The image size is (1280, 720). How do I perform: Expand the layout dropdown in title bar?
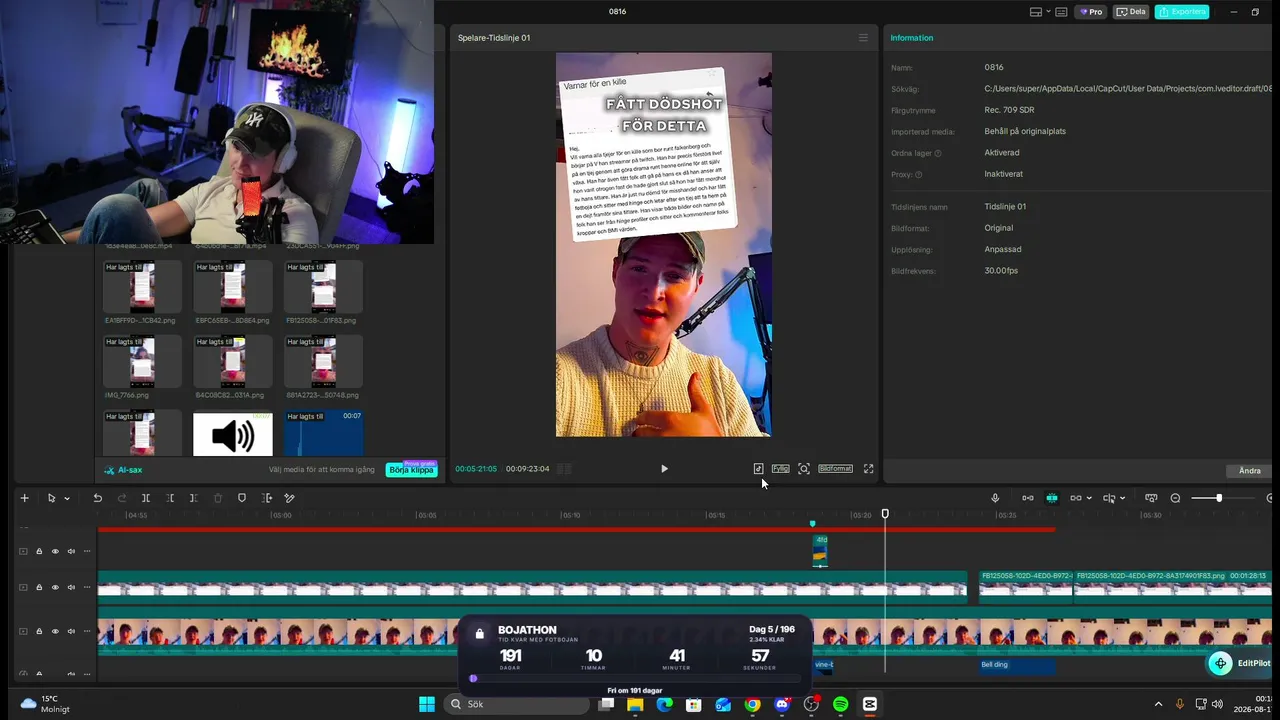(1048, 12)
